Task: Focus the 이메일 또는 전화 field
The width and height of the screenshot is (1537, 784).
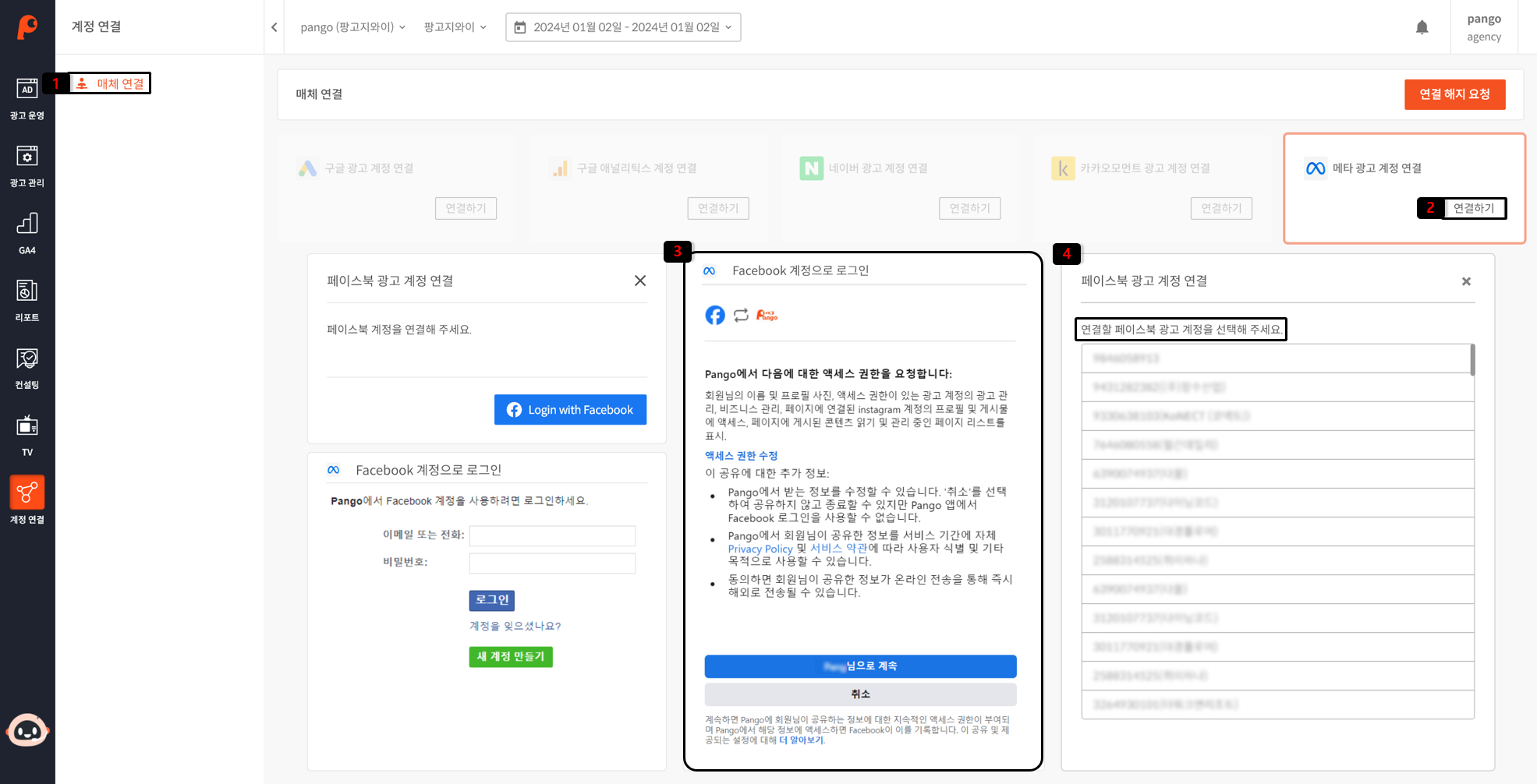Action: pos(552,535)
